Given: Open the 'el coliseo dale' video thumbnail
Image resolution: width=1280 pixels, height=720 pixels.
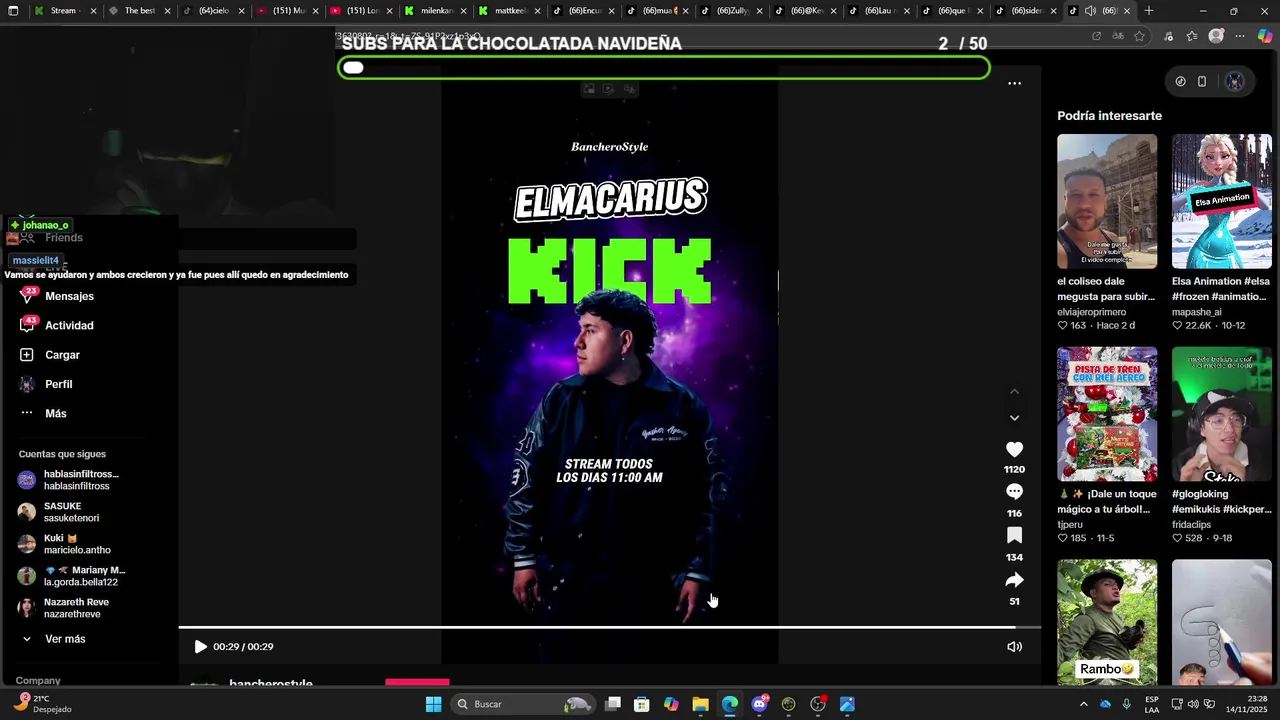Looking at the screenshot, I should point(1107,202).
